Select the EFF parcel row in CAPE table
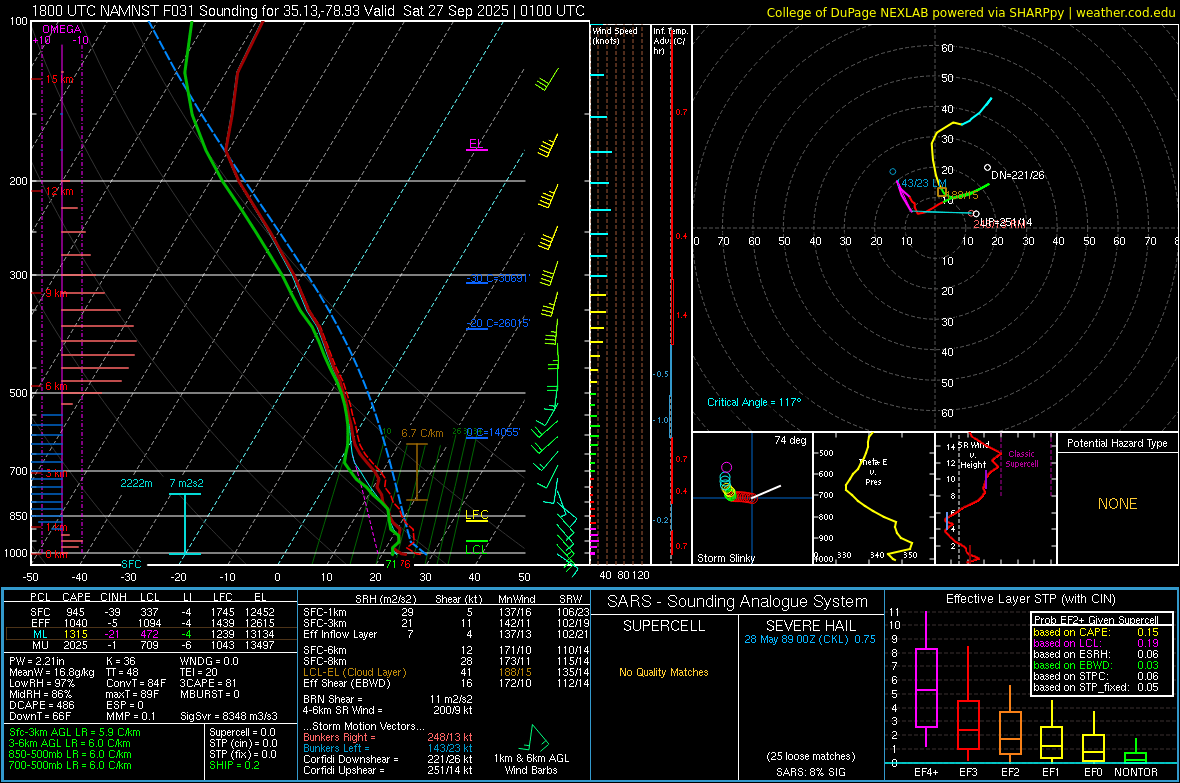The width and height of the screenshot is (1180, 783). (x=151, y=623)
